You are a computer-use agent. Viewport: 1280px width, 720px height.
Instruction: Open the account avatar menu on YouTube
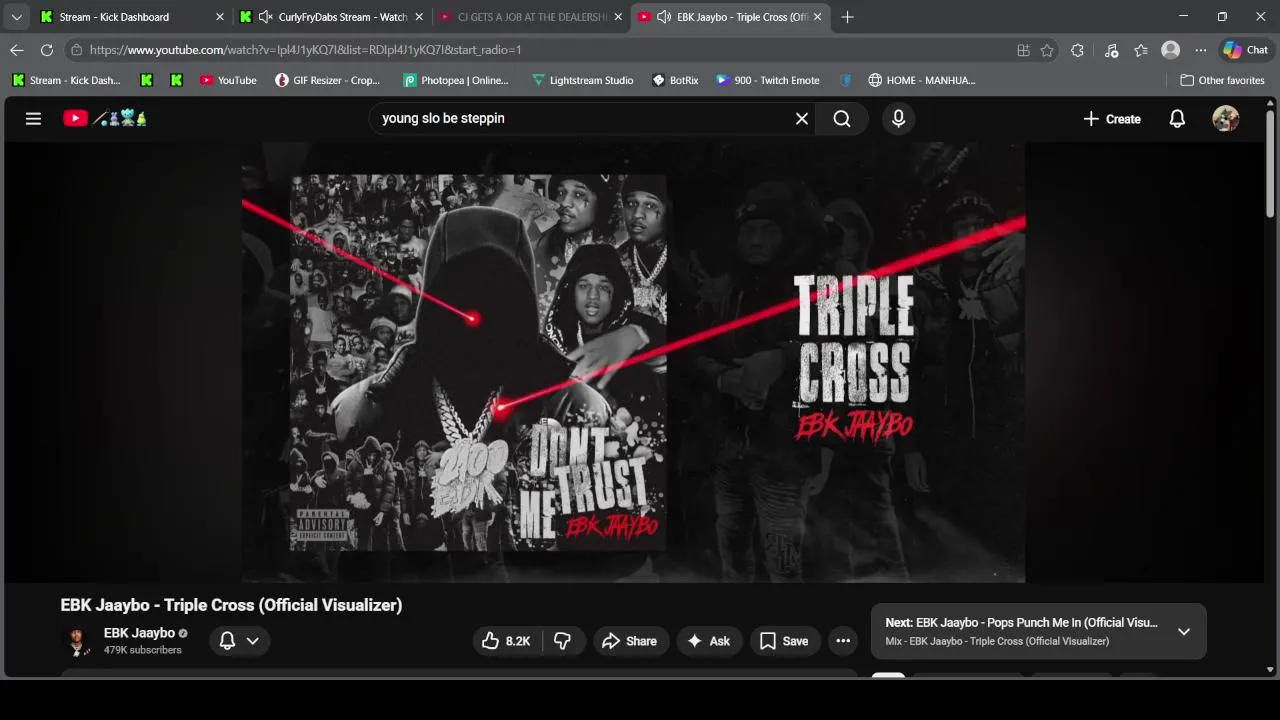pyautogui.click(x=1225, y=118)
